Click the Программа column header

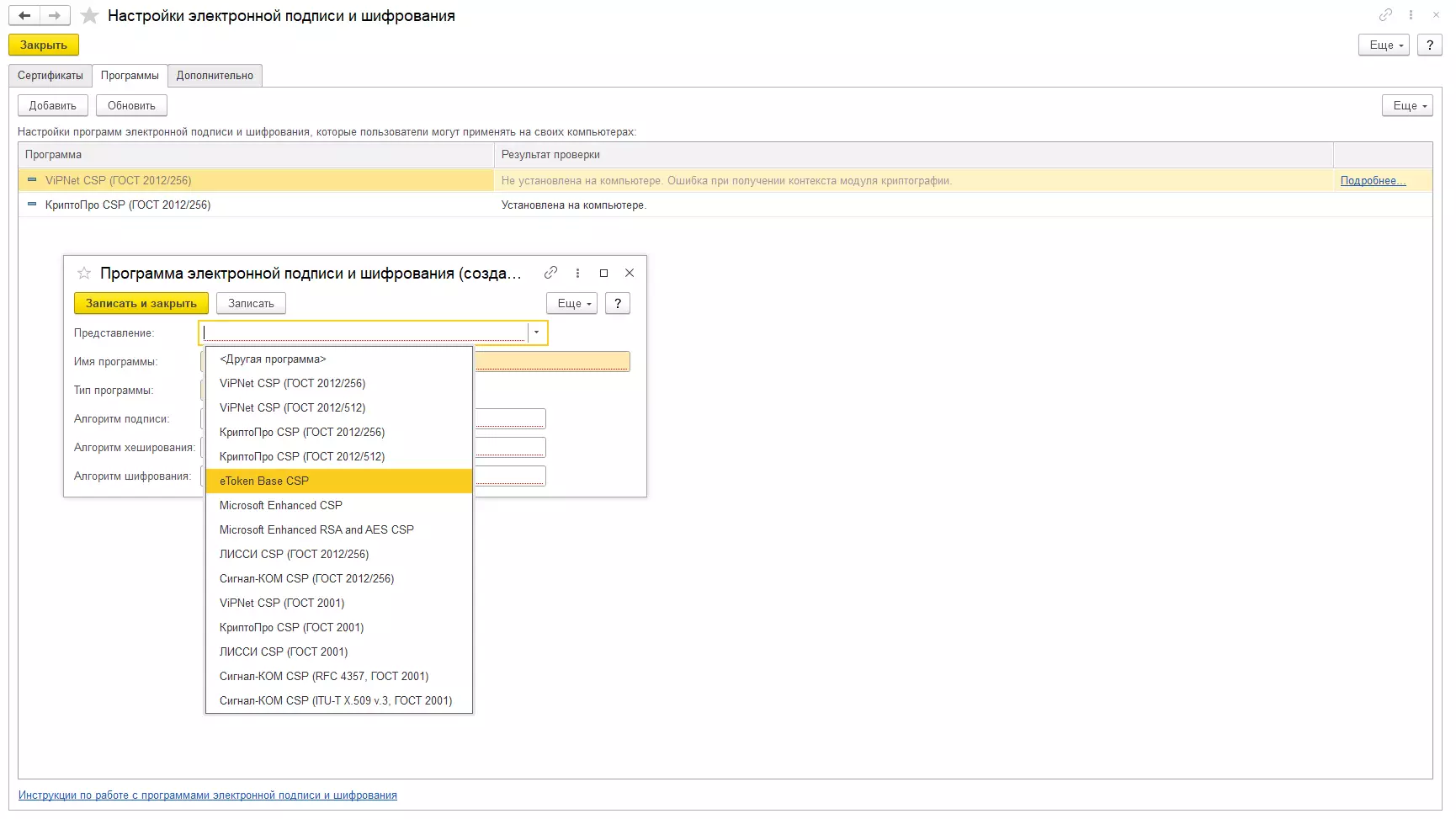[x=256, y=155]
